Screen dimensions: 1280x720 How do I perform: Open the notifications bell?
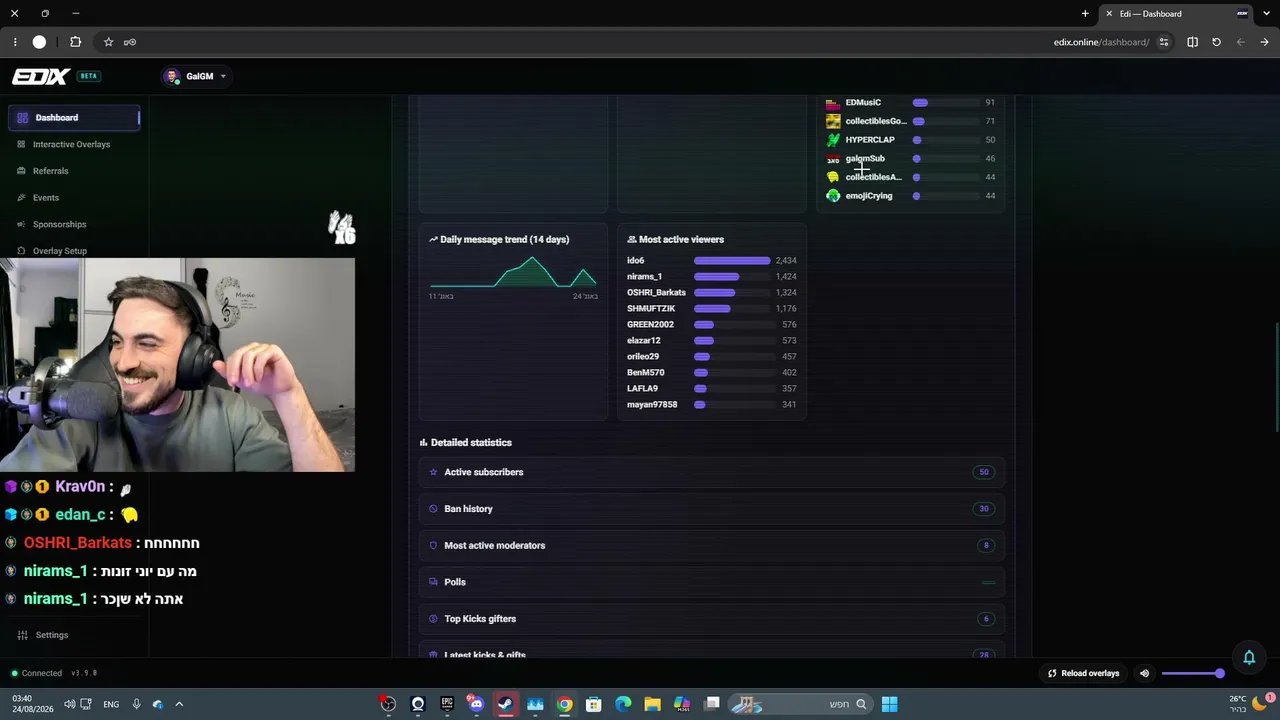[x=1249, y=657]
